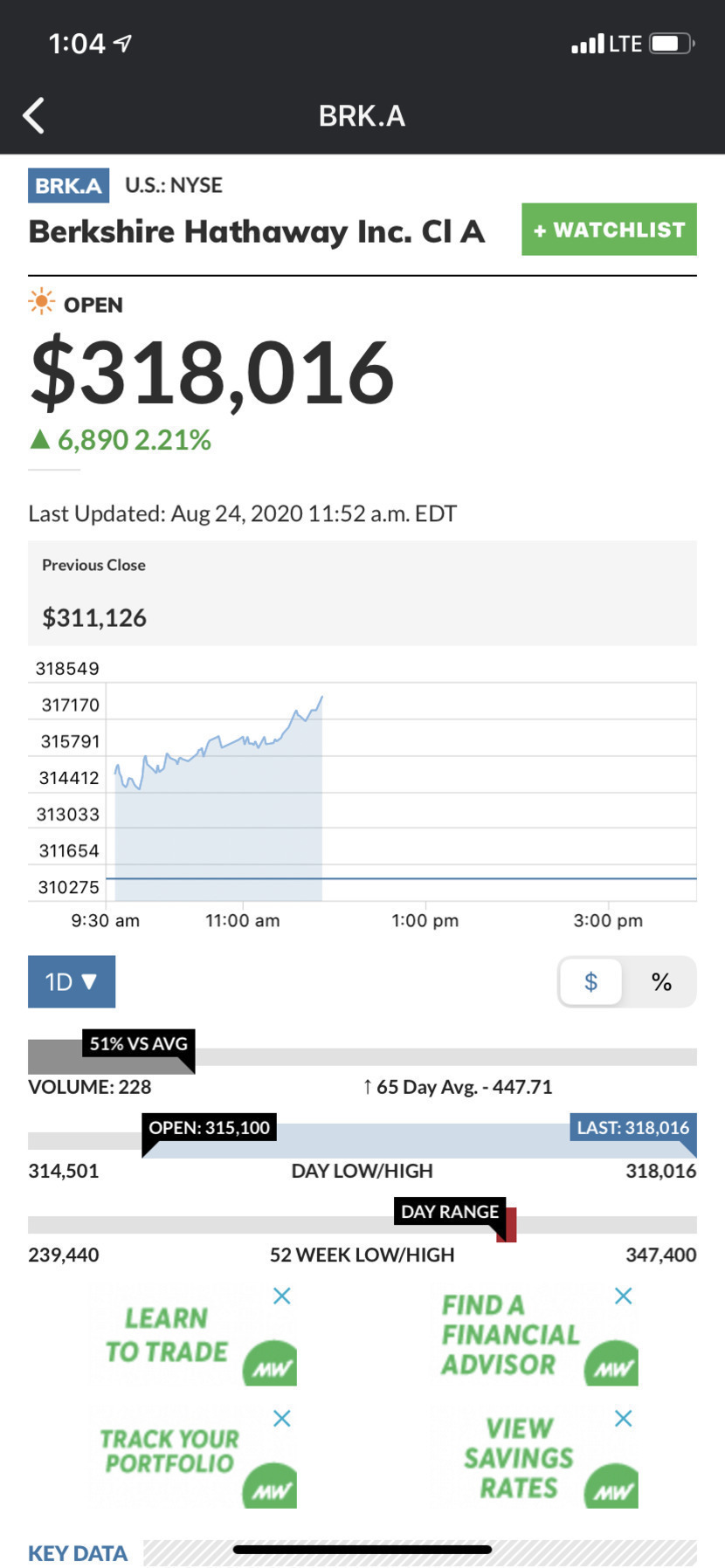Dismiss the View Savings Rates ad
This screenshot has height=1568, width=725.
pos(623,1419)
